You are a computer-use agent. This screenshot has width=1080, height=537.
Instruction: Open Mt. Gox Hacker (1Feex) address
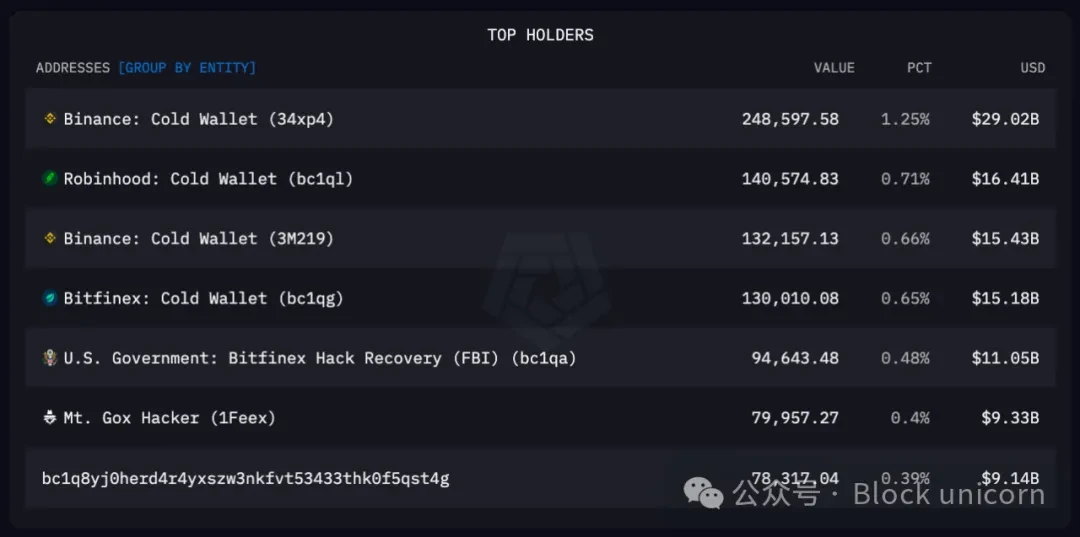(x=169, y=418)
